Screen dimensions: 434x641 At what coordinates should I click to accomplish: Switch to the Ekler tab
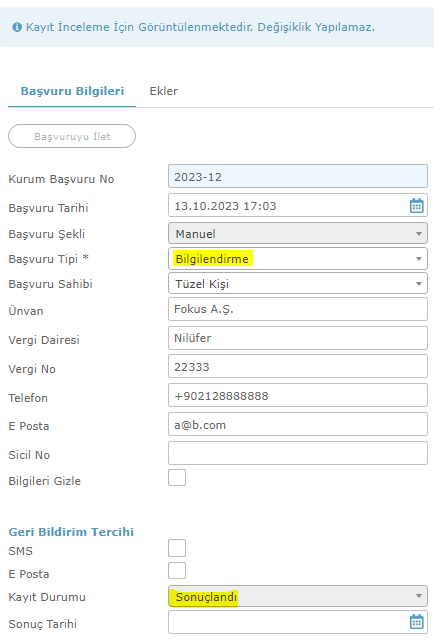pos(163,91)
